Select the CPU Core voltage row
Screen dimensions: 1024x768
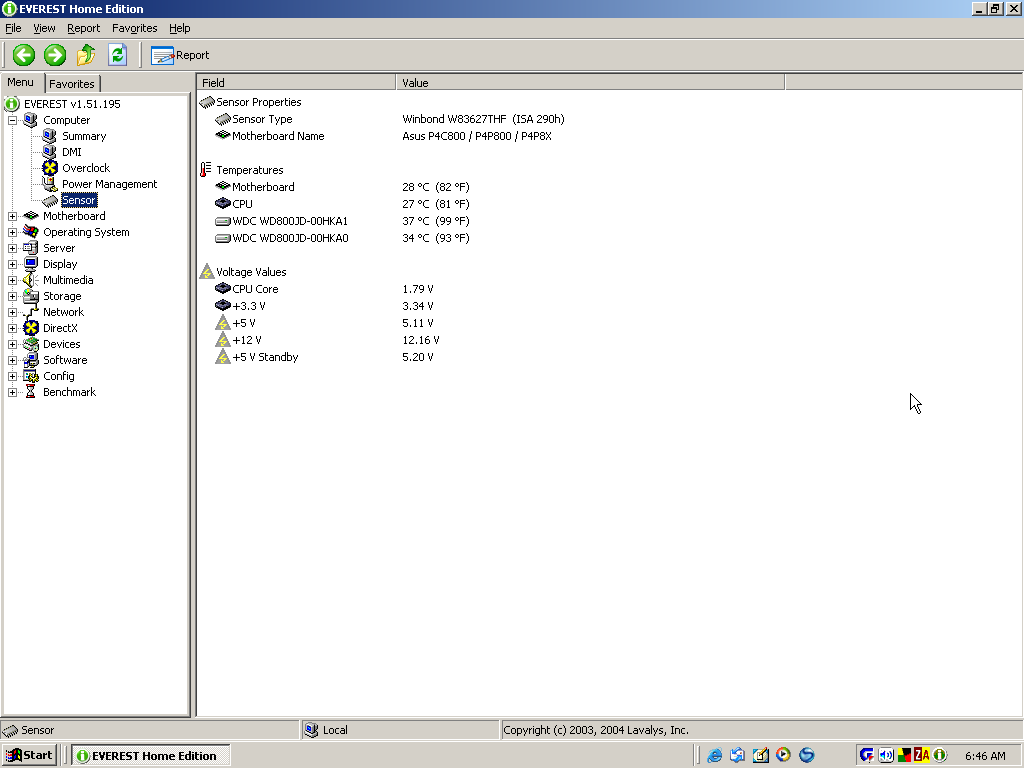[x=324, y=289]
